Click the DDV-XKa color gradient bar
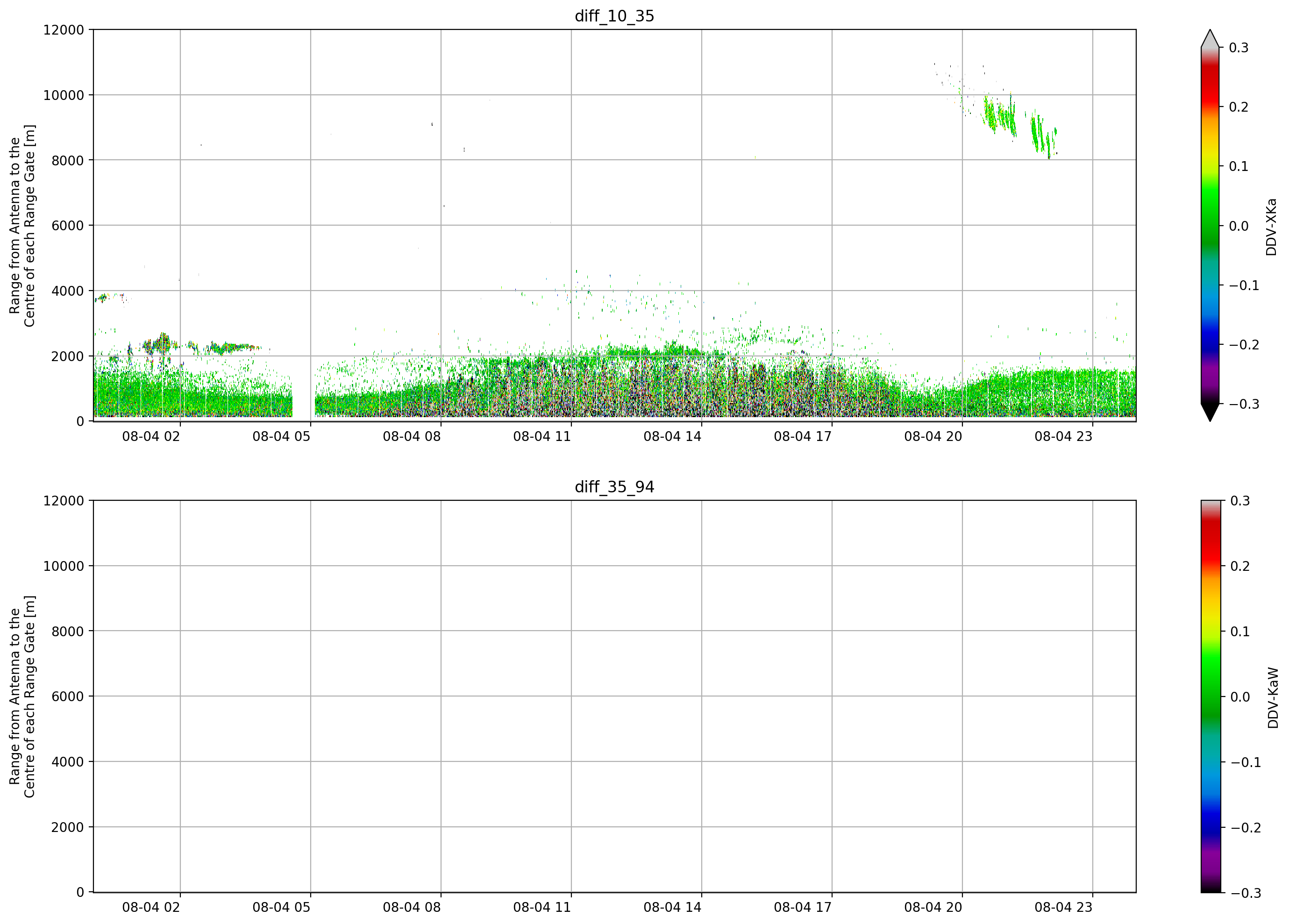 [x=1210, y=226]
